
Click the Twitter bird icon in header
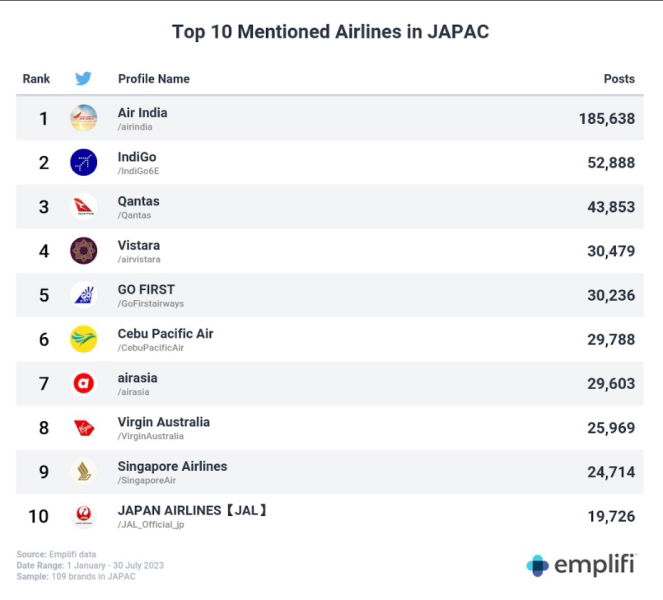[83, 79]
